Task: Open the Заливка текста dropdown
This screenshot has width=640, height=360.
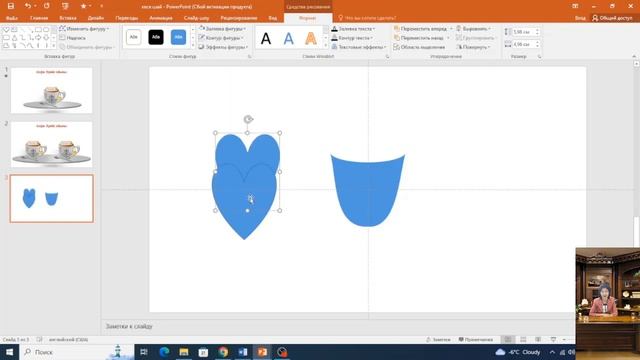Action: click(x=353, y=29)
